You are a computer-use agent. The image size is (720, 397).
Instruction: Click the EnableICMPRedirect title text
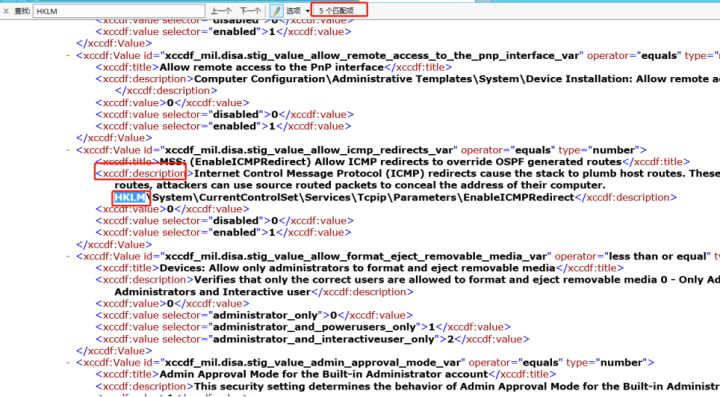pyautogui.click(x=390, y=162)
